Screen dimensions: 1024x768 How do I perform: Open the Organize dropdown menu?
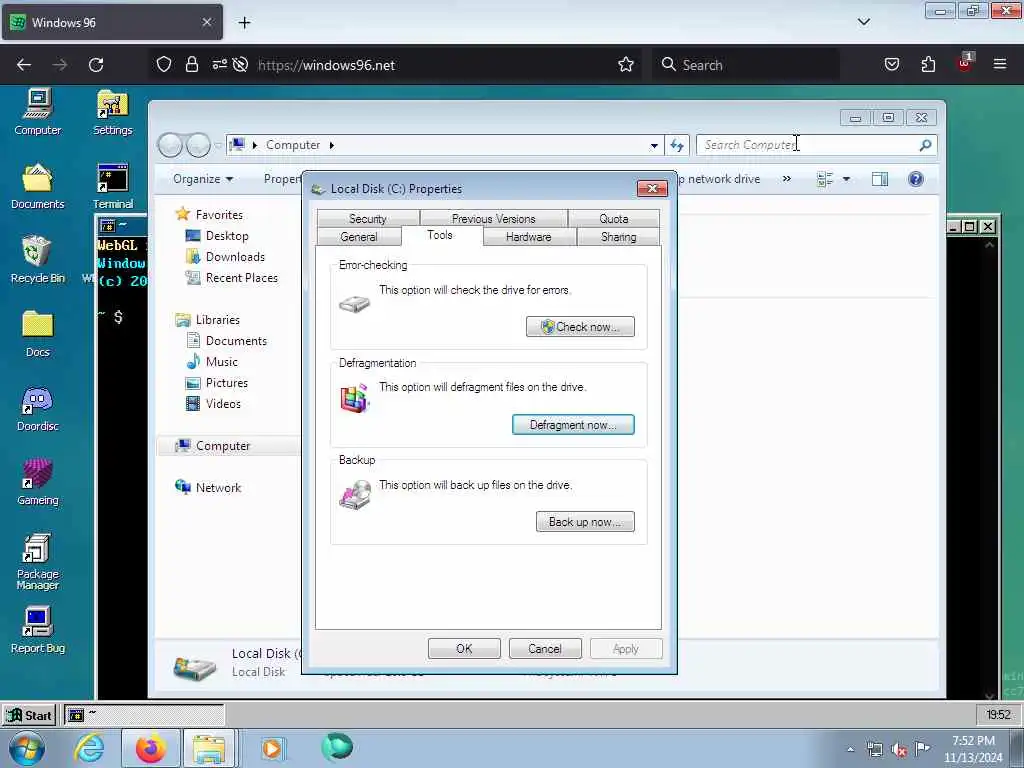[202, 179]
